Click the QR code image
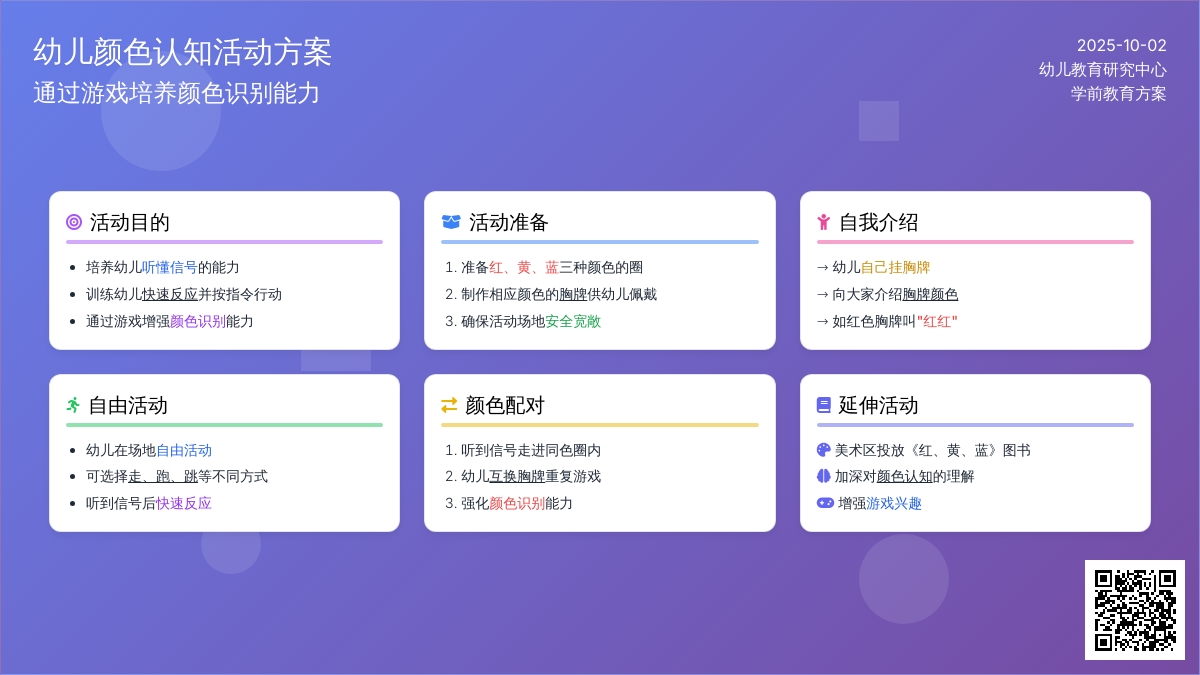1200x675 pixels. [x=1135, y=610]
